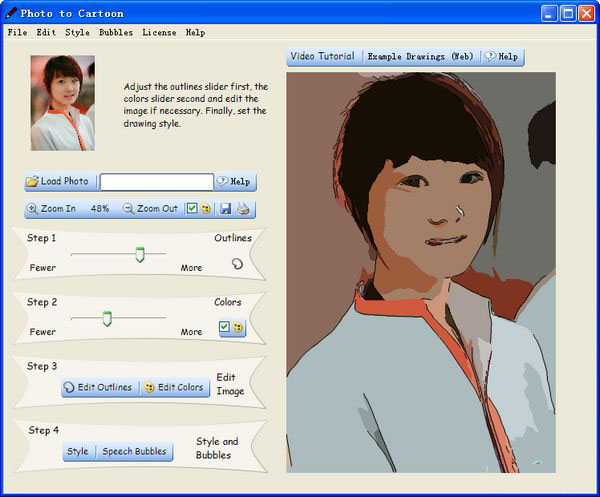The width and height of the screenshot is (600, 497).
Task: Click the 48% zoom level value
Action: tap(100, 209)
